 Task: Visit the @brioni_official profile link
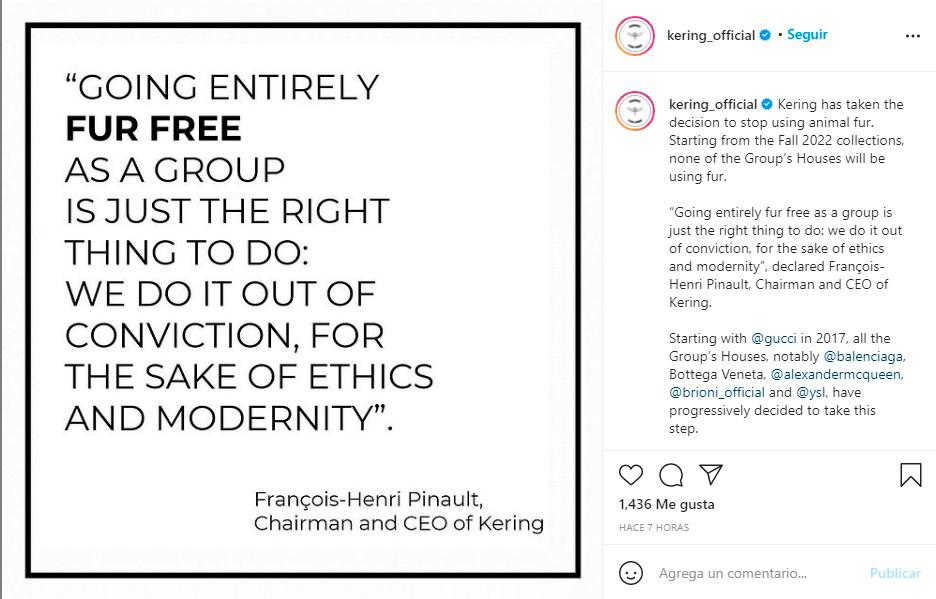pyautogui.click(x=717, y=392)
